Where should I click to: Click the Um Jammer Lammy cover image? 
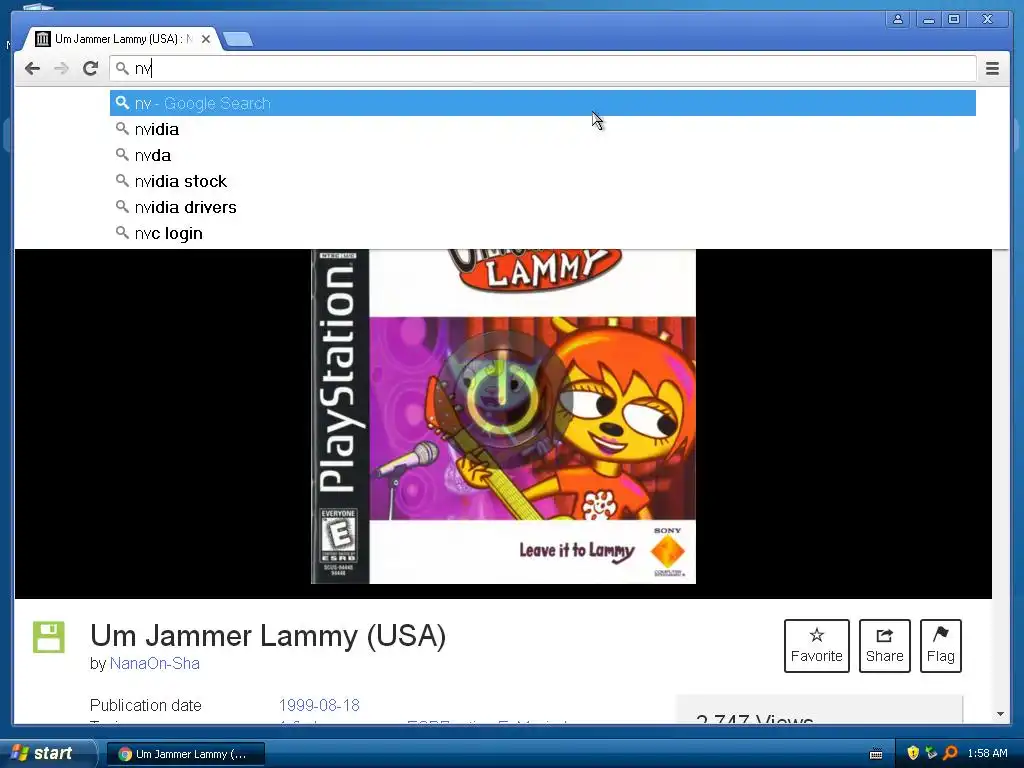click(503, 417)
